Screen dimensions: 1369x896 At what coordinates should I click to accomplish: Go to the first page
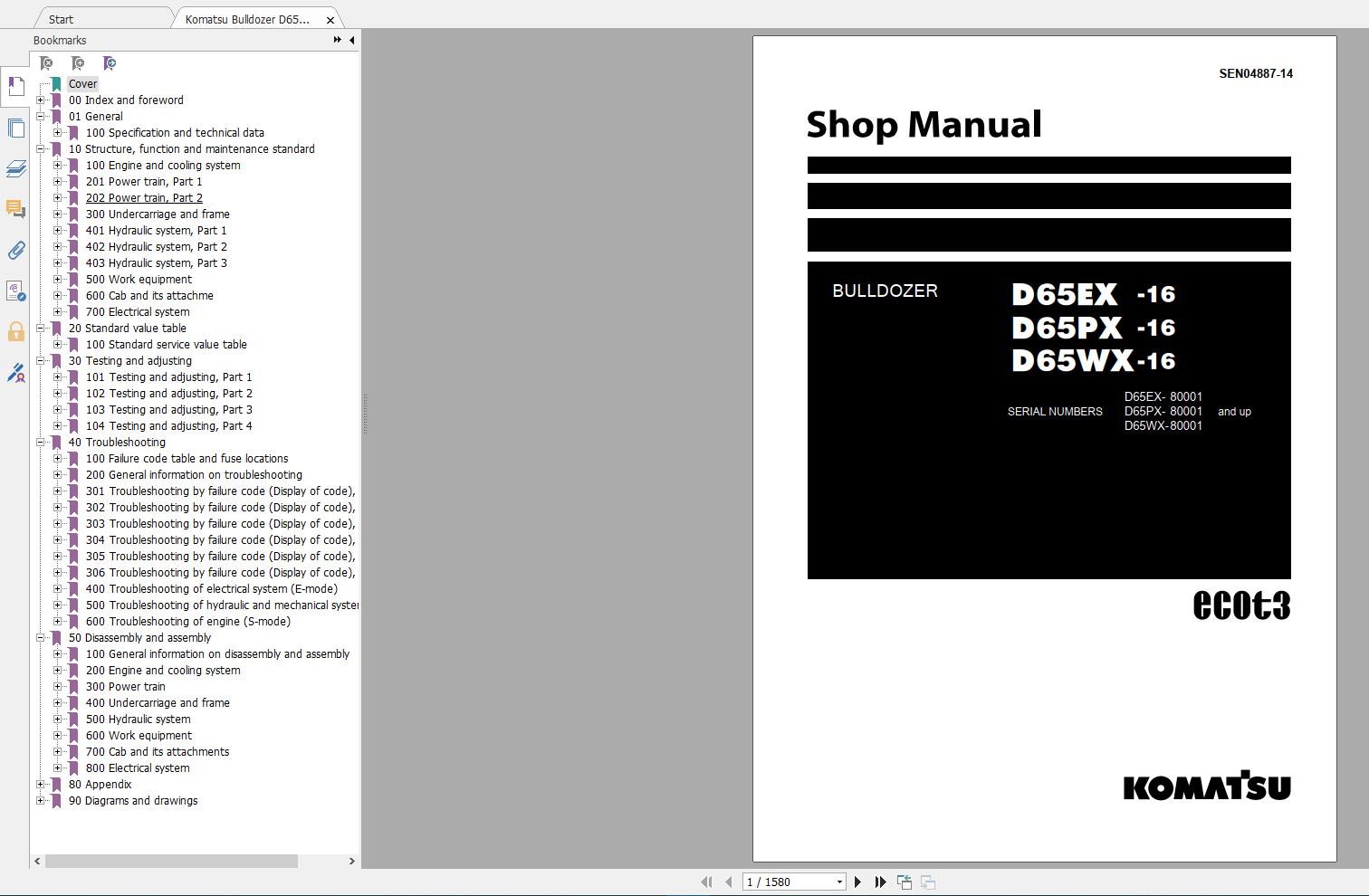pos(706,882)
